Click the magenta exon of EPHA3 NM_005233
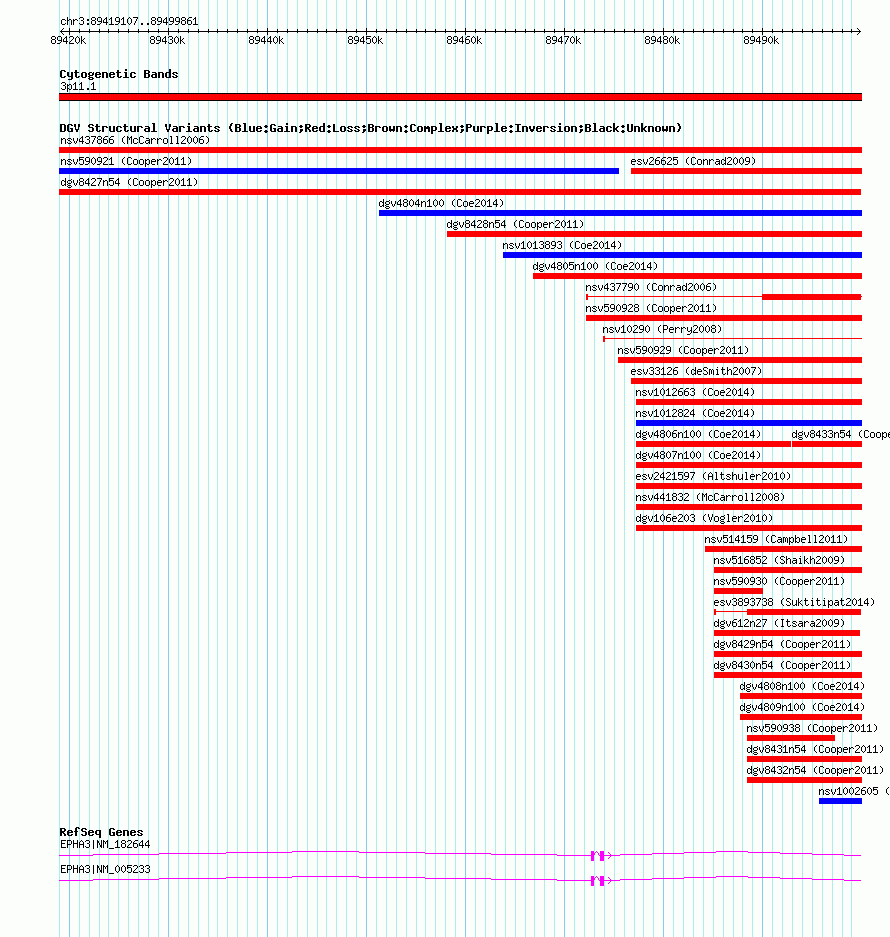 click(598, 881)
